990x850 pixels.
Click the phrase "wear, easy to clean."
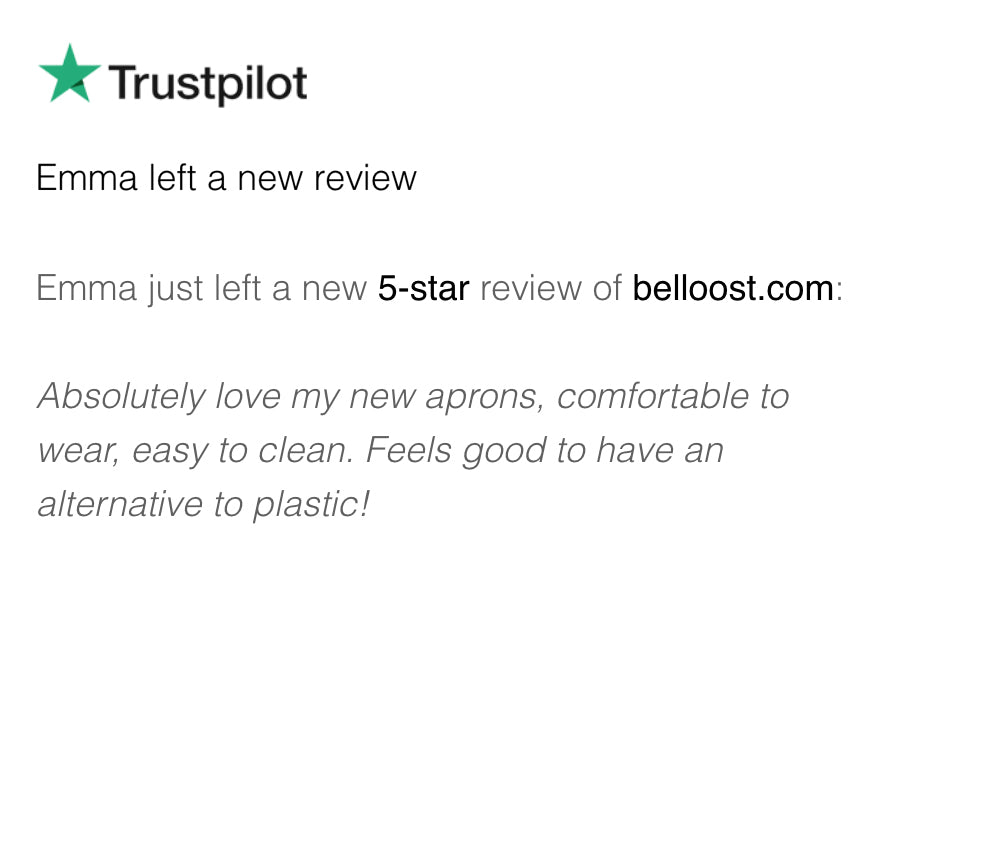click(196, 451)
